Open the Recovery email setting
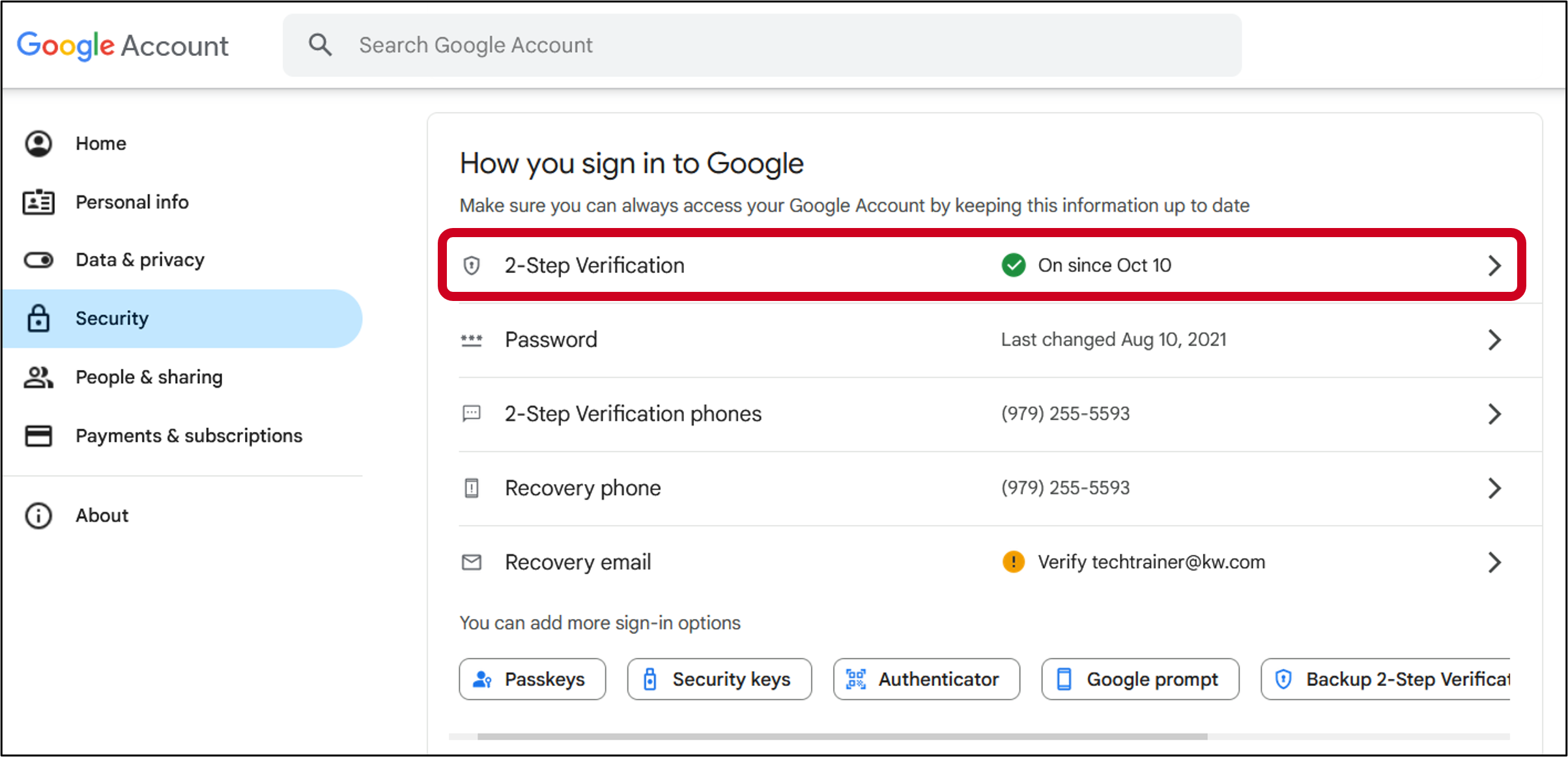1568x757 pixels. coord(1001,562)
